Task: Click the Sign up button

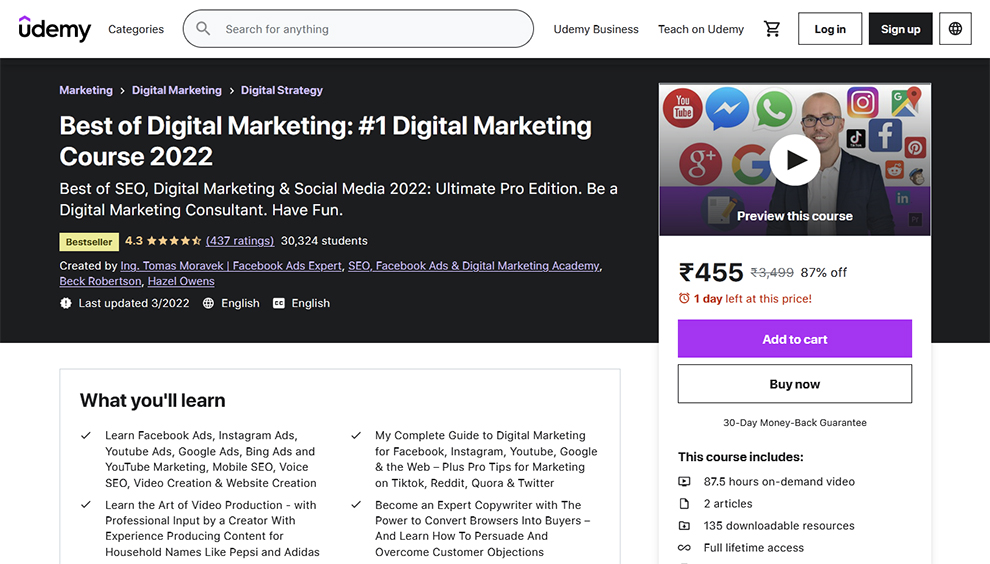Action: pyautogui.click(x=900, y=29)
